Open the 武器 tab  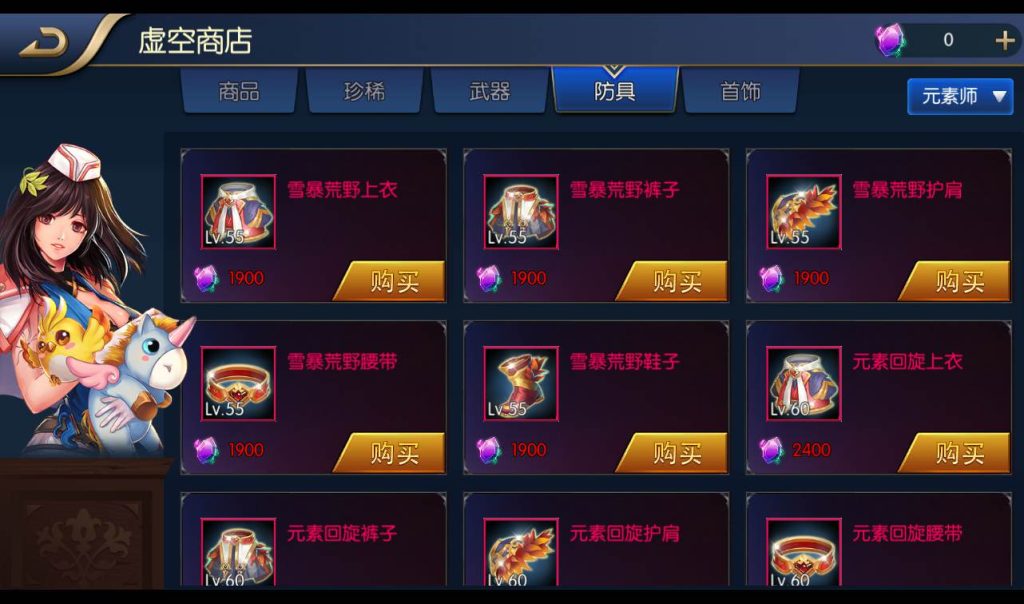[490, 91]
